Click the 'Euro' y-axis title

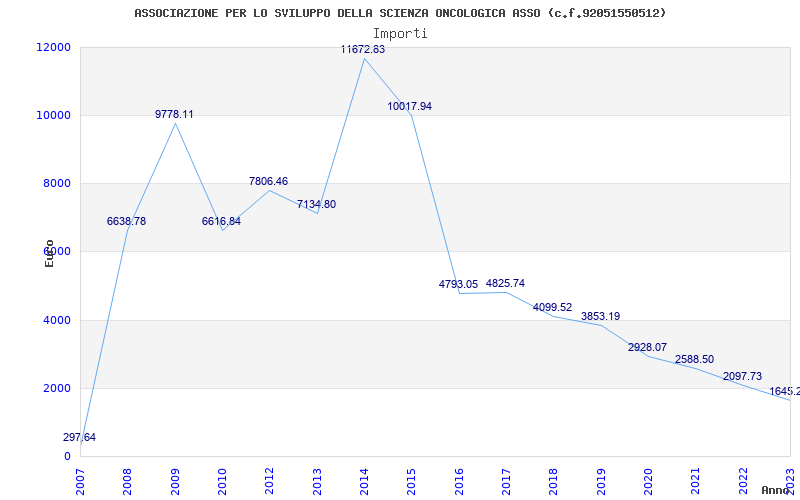(x=49, y=253)
